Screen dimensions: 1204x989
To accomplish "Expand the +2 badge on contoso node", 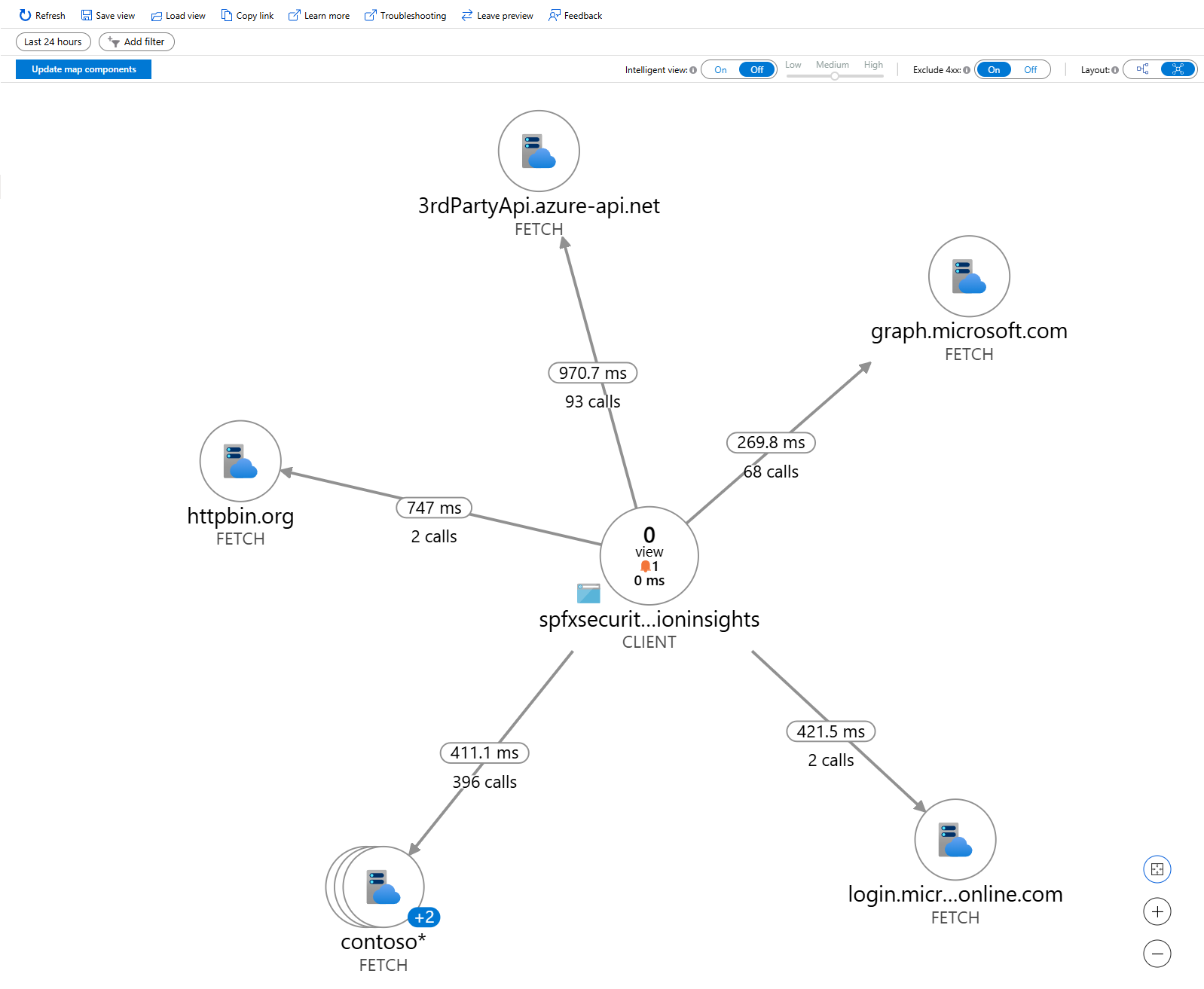I will pos(424,917).
